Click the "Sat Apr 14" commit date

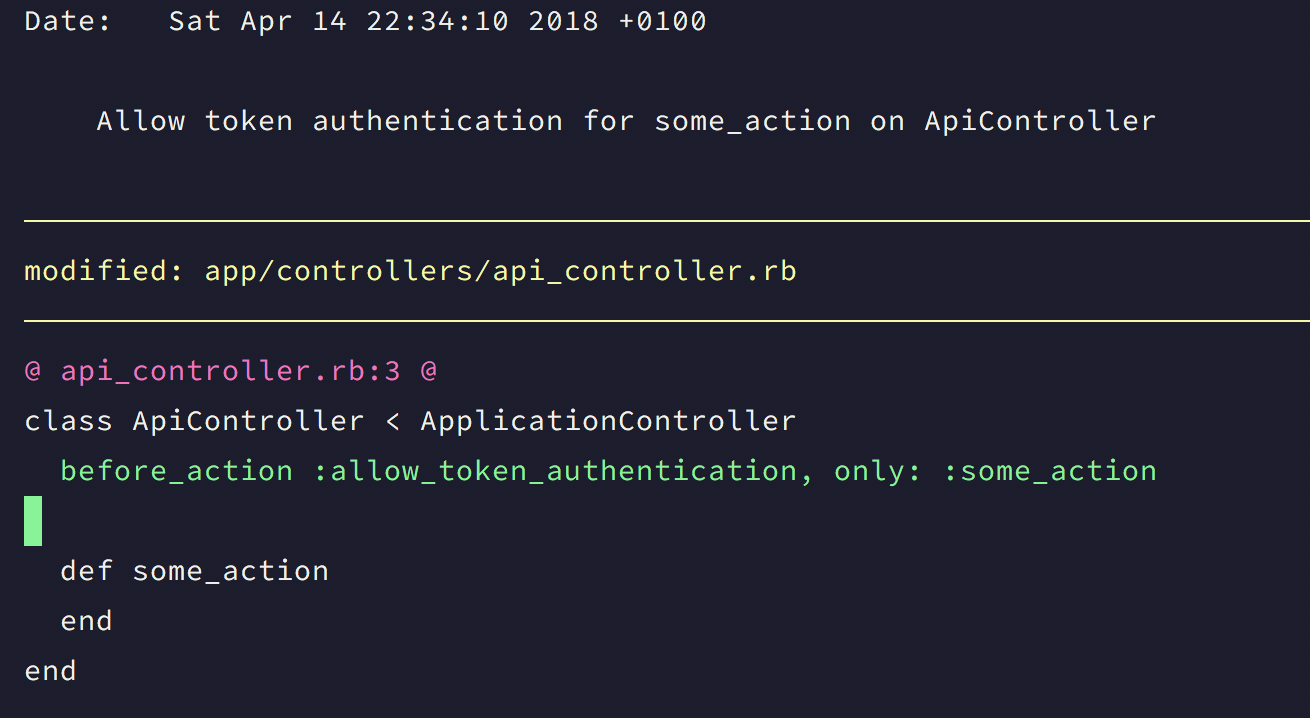pos(257,21)
